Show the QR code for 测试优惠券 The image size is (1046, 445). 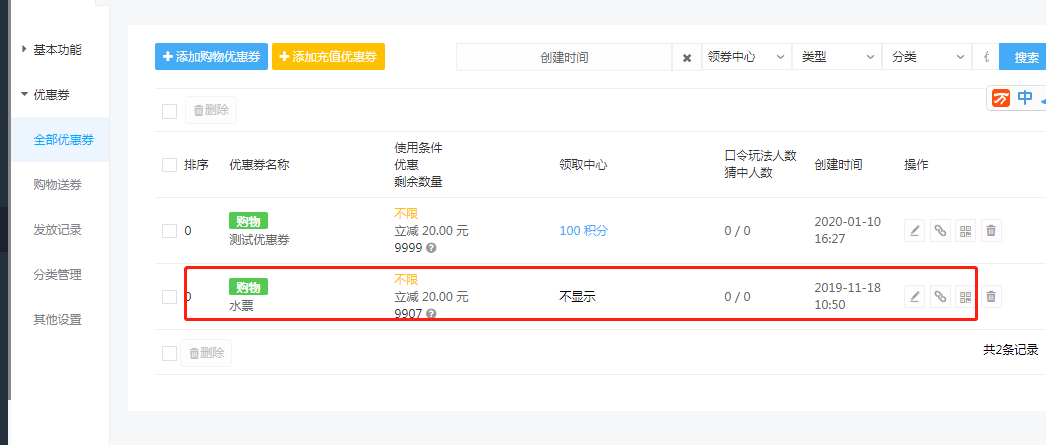tap(965, 231)
